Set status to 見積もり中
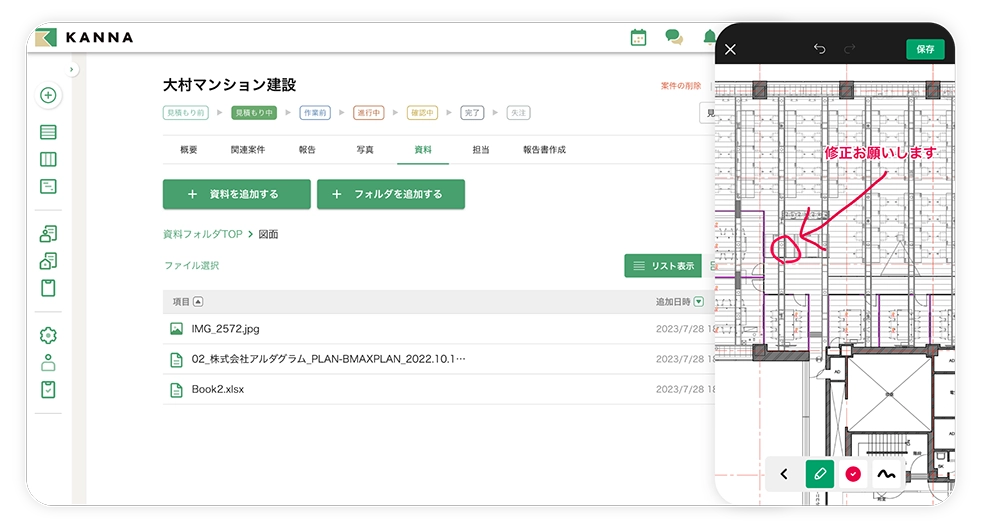 pos(254,113)
